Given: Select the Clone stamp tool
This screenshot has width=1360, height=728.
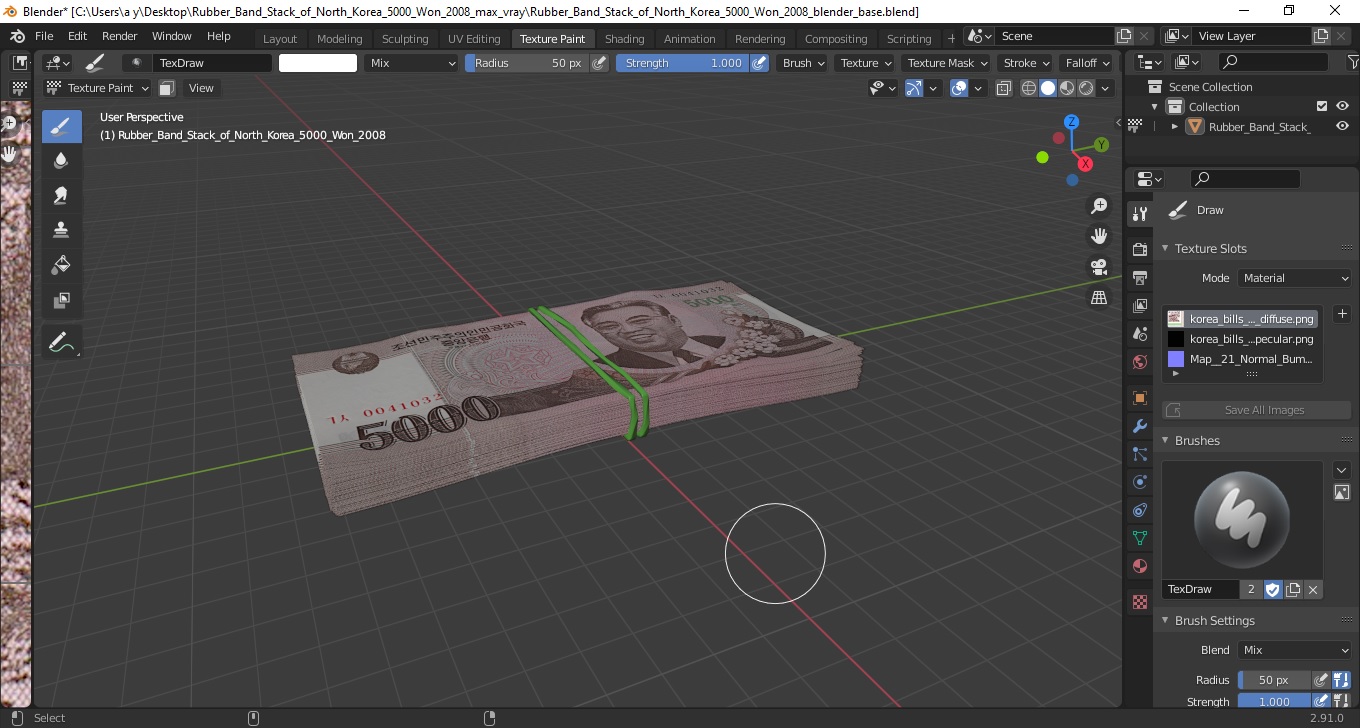Looking at the screenshot, I should coord(61,230).
